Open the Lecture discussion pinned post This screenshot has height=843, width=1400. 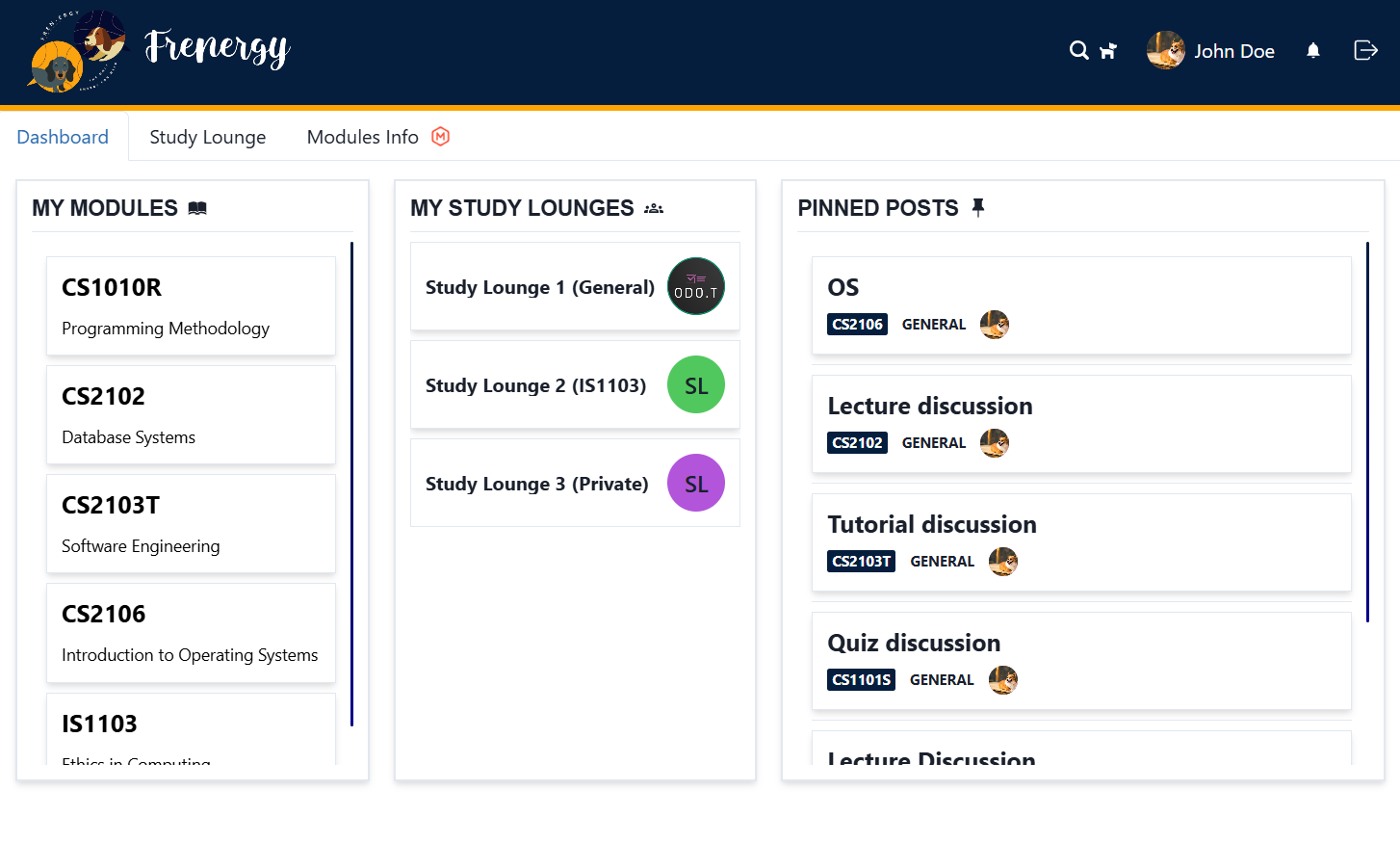click(x=1081, y=424)
